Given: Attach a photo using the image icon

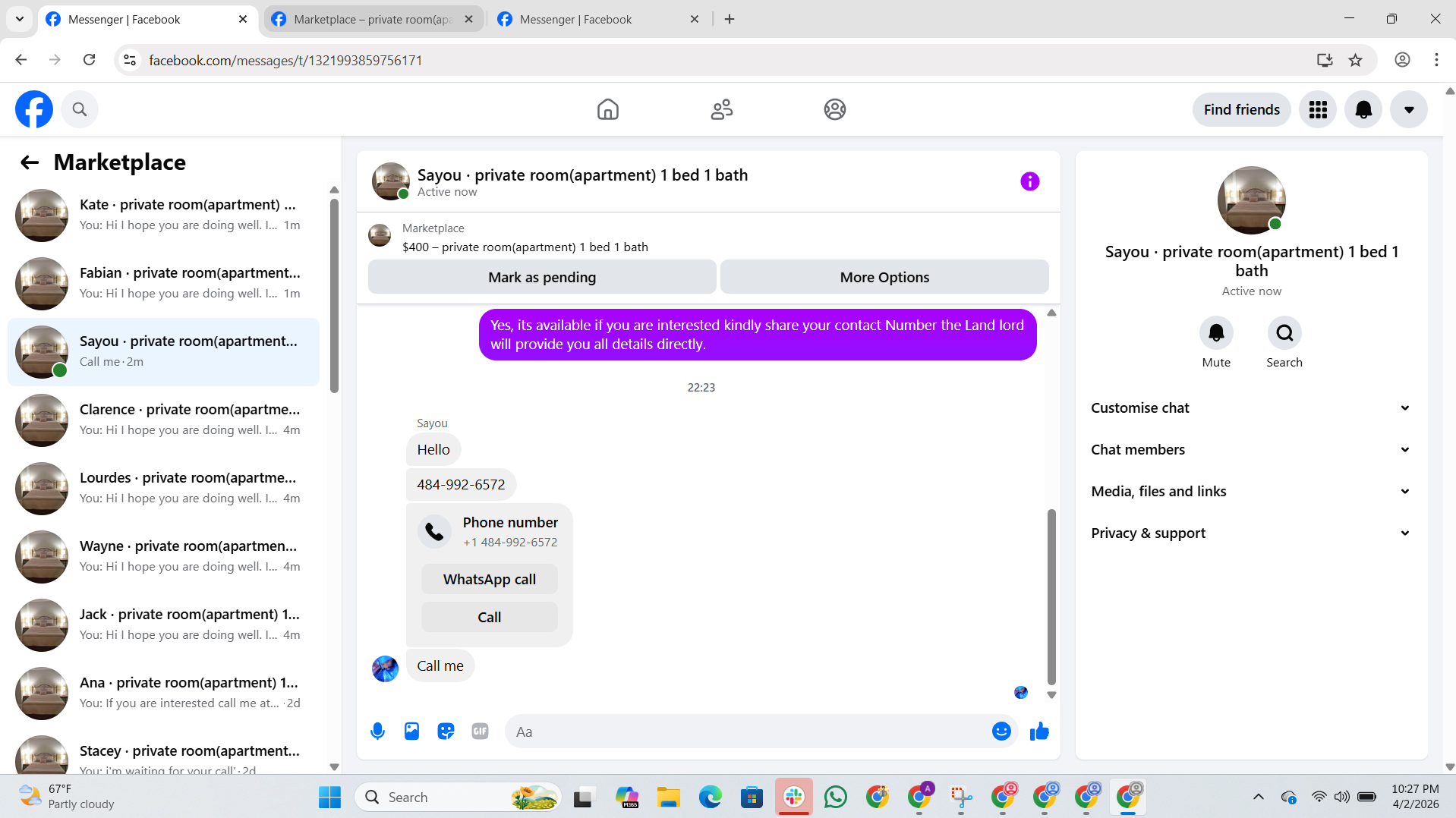Looking at the screenshot, I should click(411, 731).
